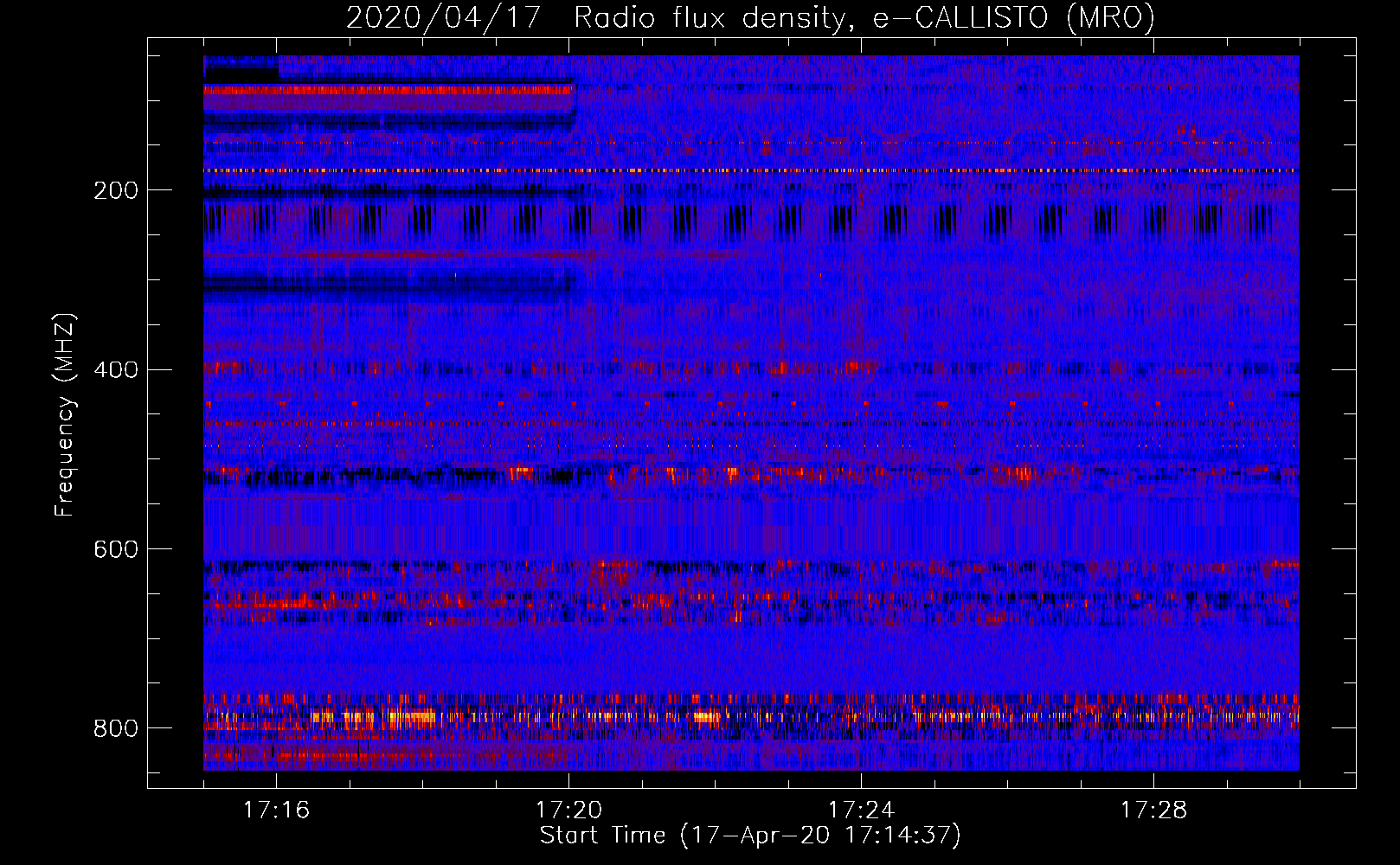The height and width of the screenshot is (865, 1400).
Task: Click the 400 frequency tick label
Action: 116,370
